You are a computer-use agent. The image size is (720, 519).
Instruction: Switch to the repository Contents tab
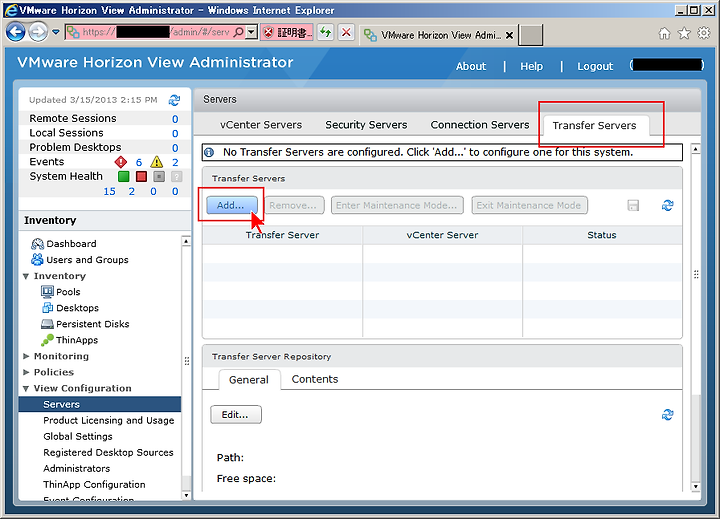[315, 379]
